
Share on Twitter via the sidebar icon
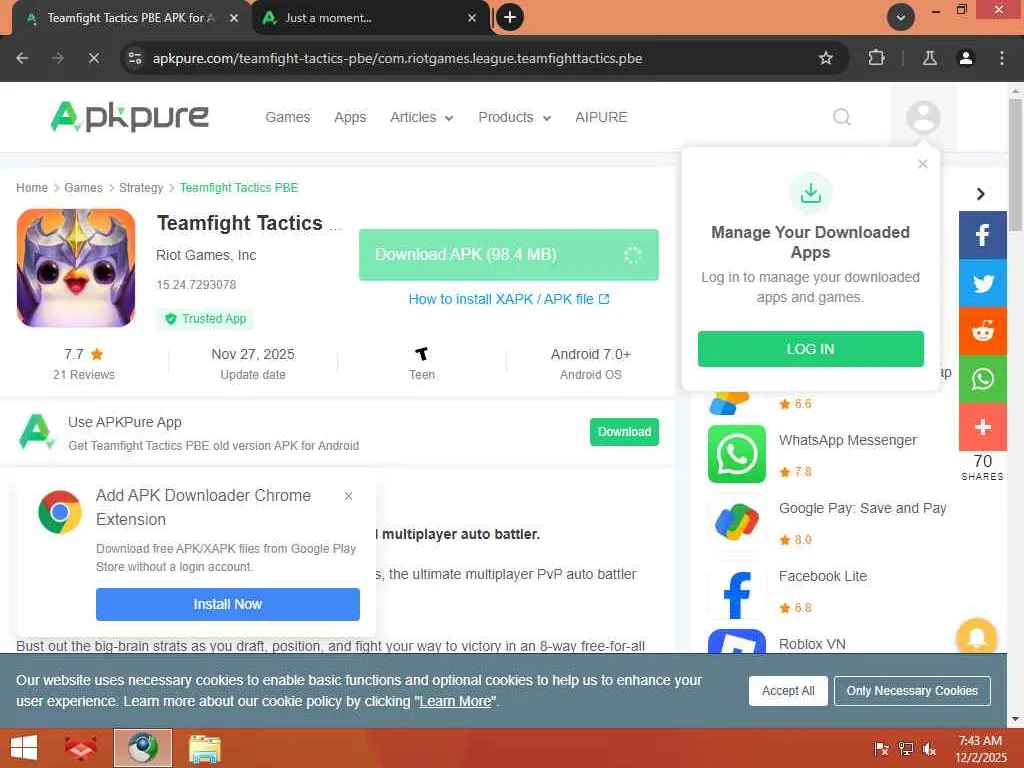point(982,283)
